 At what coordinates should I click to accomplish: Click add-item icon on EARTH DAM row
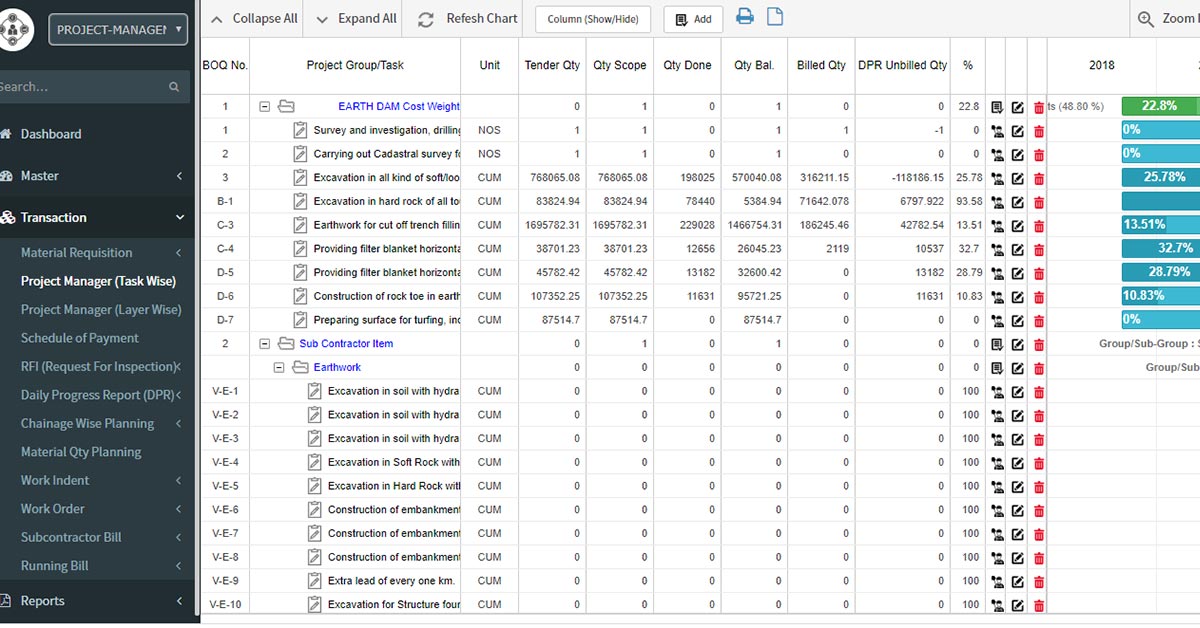[x=996, y=107]
